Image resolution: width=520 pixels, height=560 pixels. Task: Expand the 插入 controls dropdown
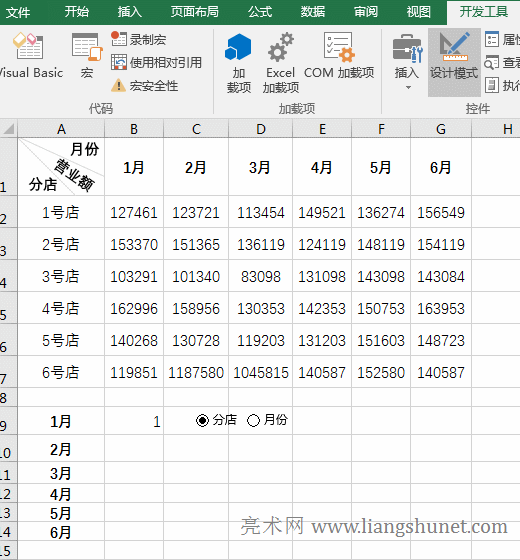[x=407, y=61]
